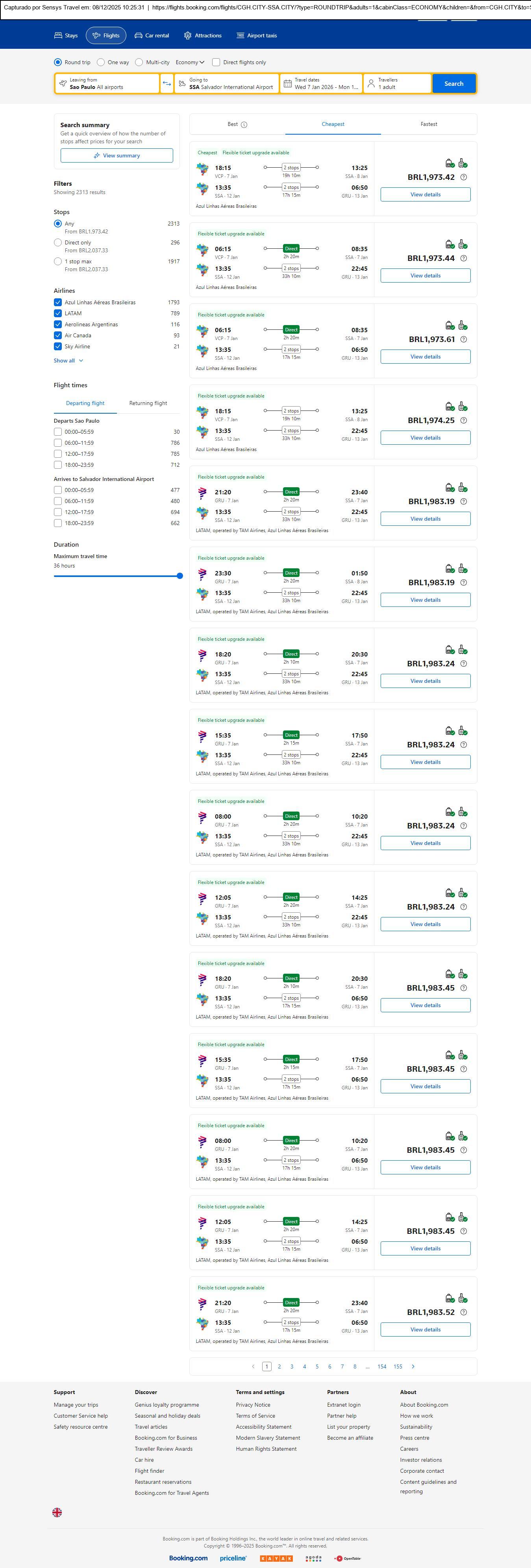Click the blue Search button

click(454, 83)
